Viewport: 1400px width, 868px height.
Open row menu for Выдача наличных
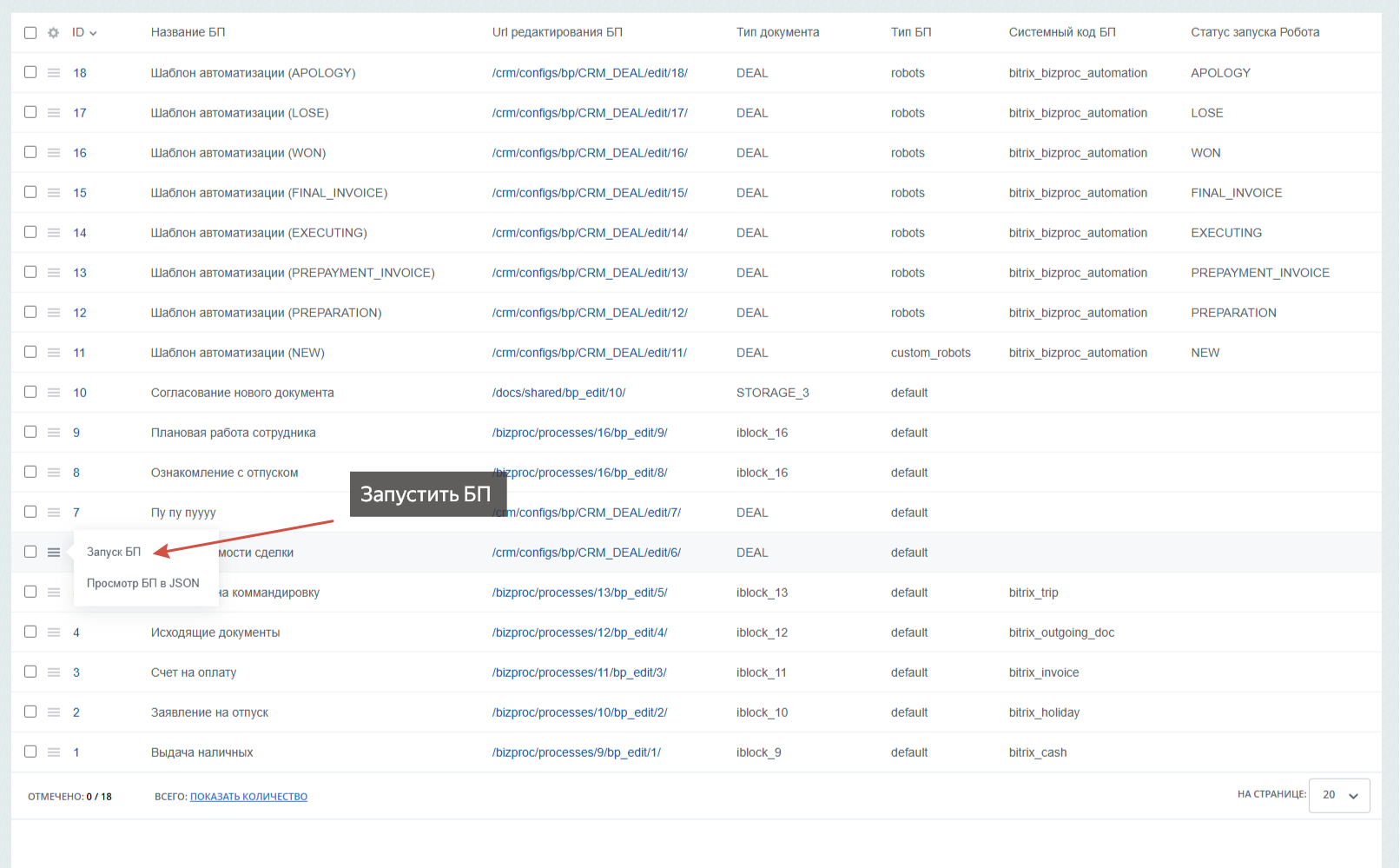pos(54,752)
